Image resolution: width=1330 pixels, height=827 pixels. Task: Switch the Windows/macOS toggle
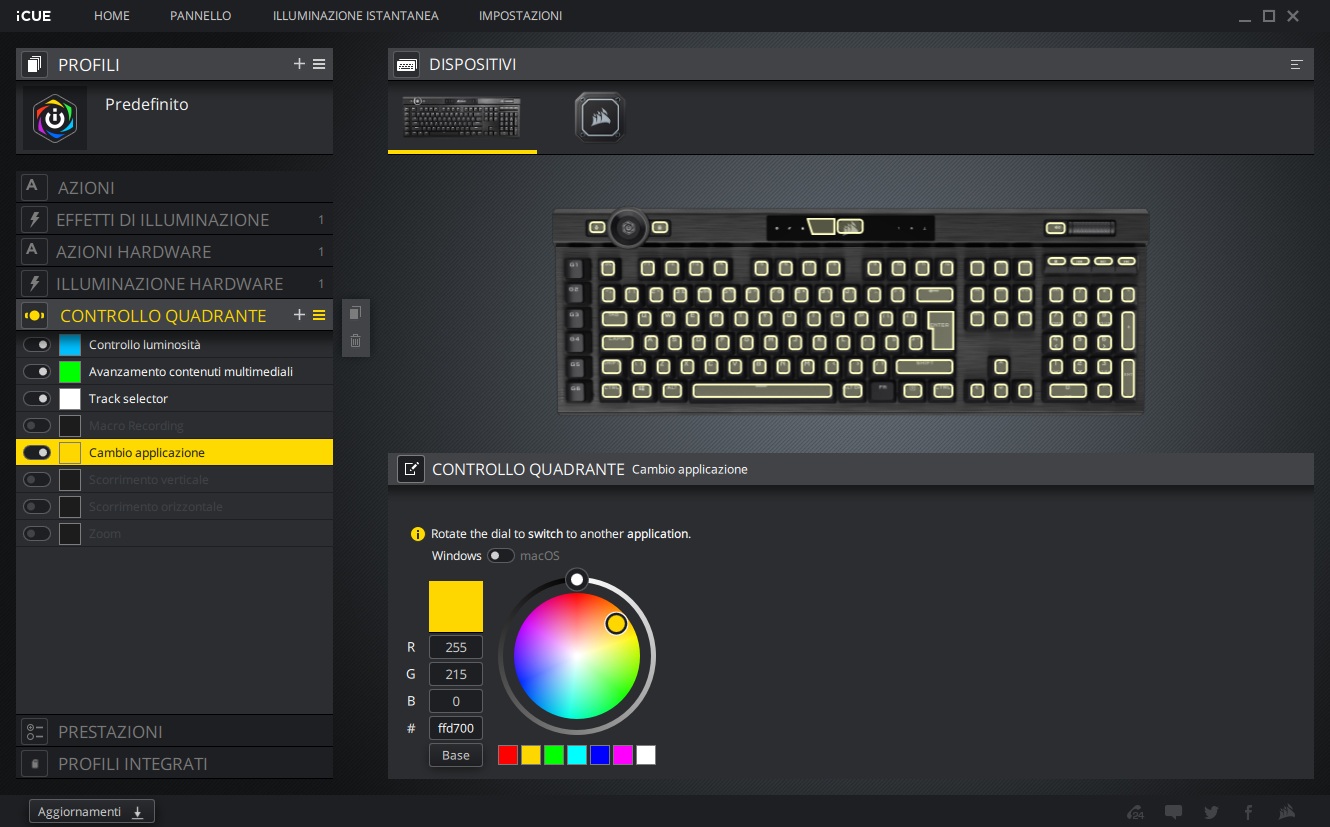pyautogui.click(x=501, y=555)
